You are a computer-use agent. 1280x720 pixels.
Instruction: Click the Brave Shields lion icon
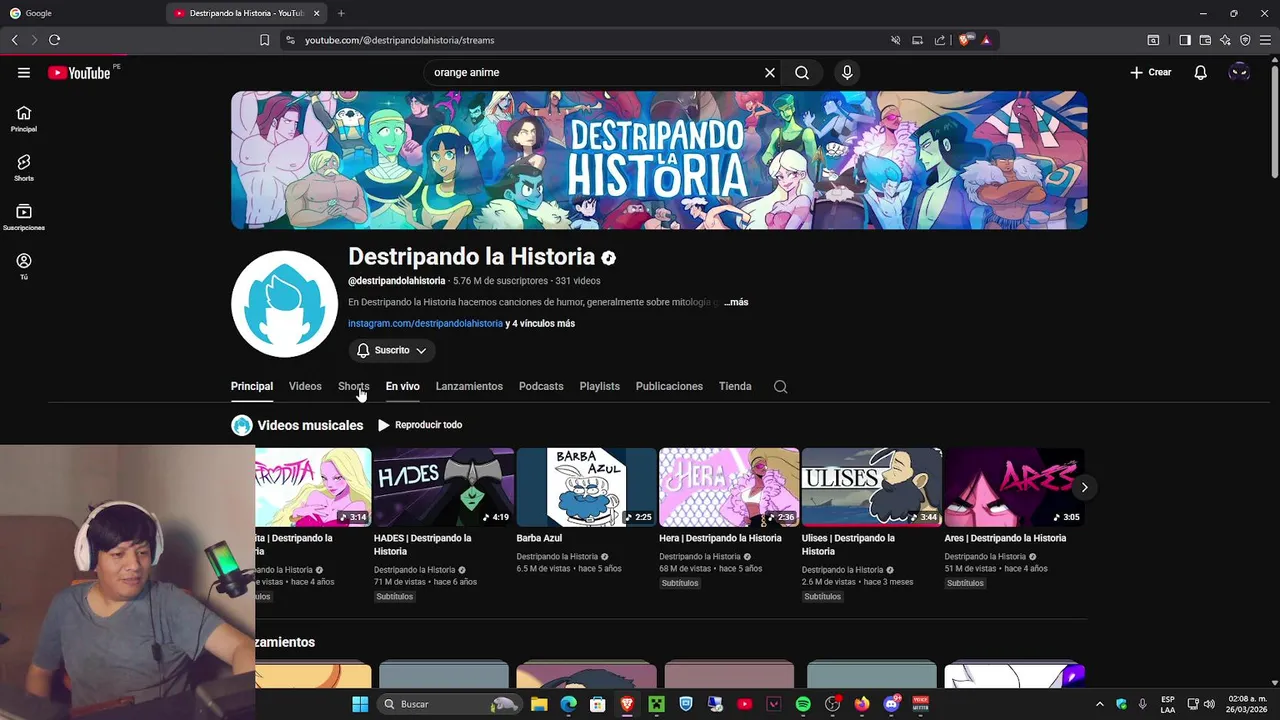pos(964,40)
